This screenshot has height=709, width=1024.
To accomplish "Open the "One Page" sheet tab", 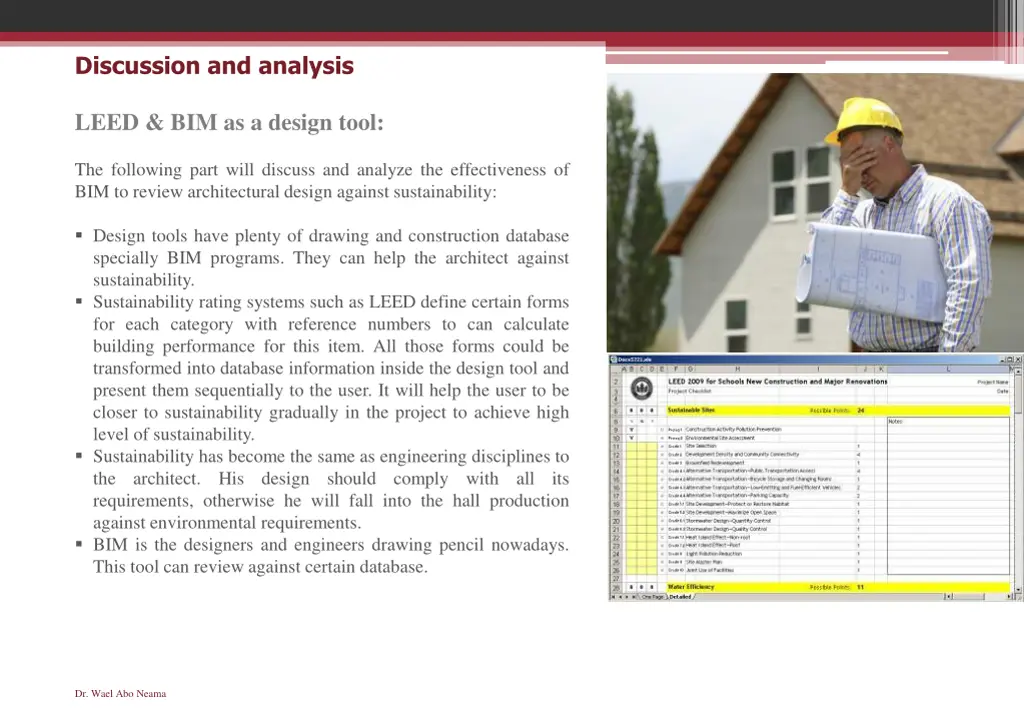I will (x=652, y=597).
